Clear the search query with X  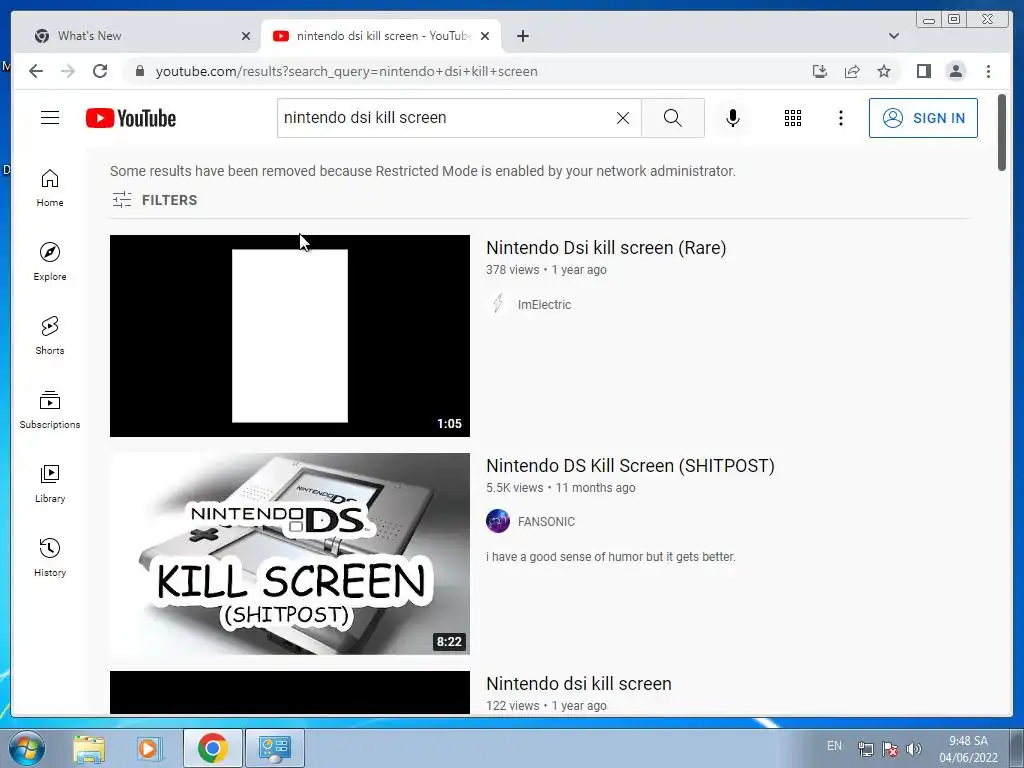pos(623,118)
